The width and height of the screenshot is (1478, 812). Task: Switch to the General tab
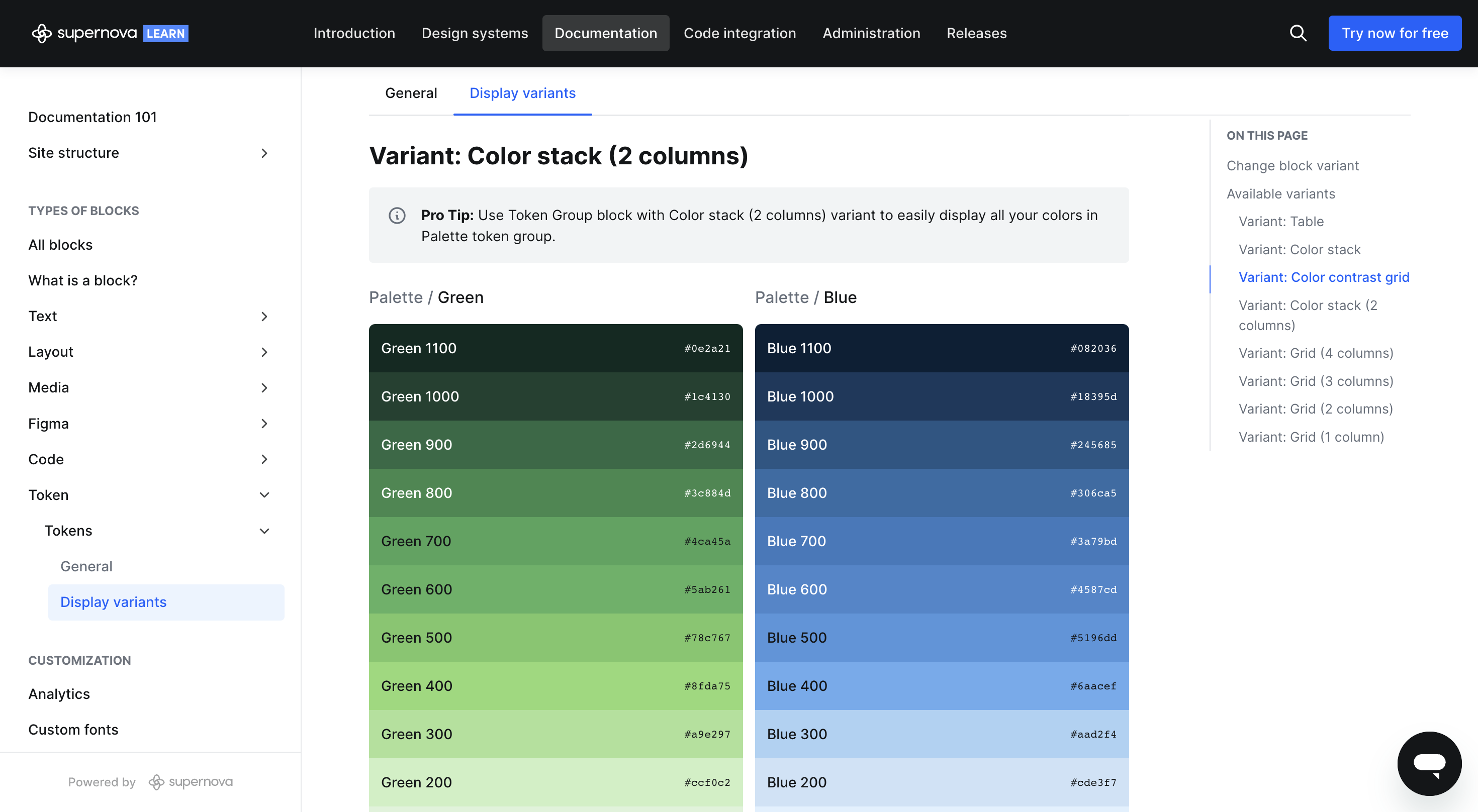(411, 93)
